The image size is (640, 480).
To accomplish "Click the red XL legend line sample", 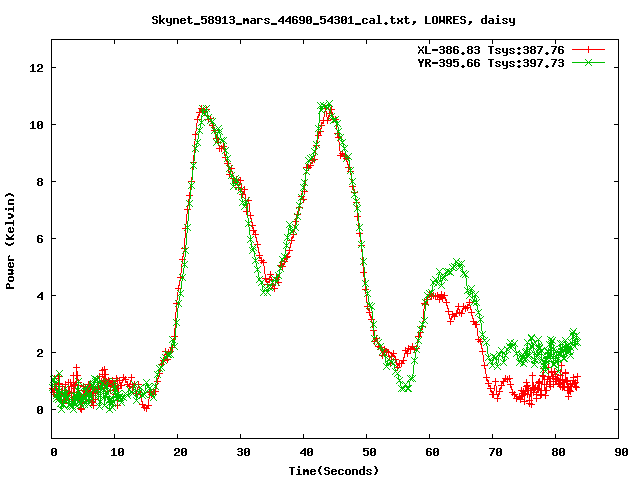I will tap(588, 50).
